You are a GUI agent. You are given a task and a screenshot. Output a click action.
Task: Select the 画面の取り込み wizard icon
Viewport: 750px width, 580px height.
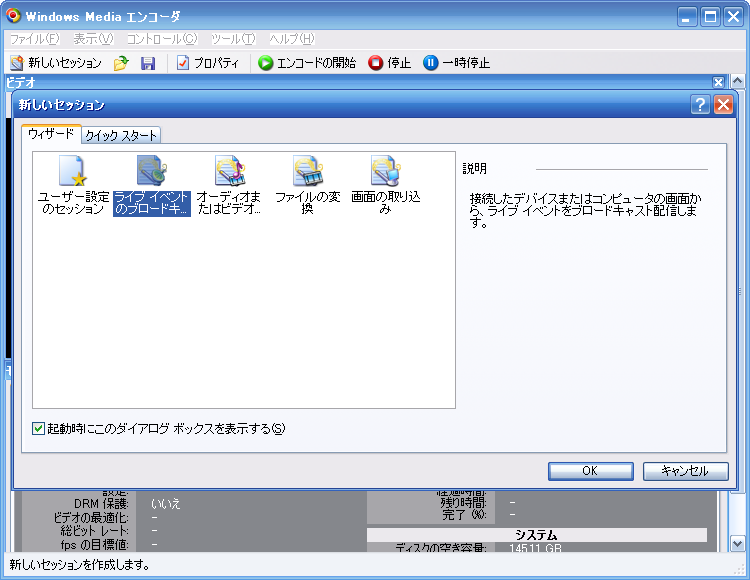385,173
